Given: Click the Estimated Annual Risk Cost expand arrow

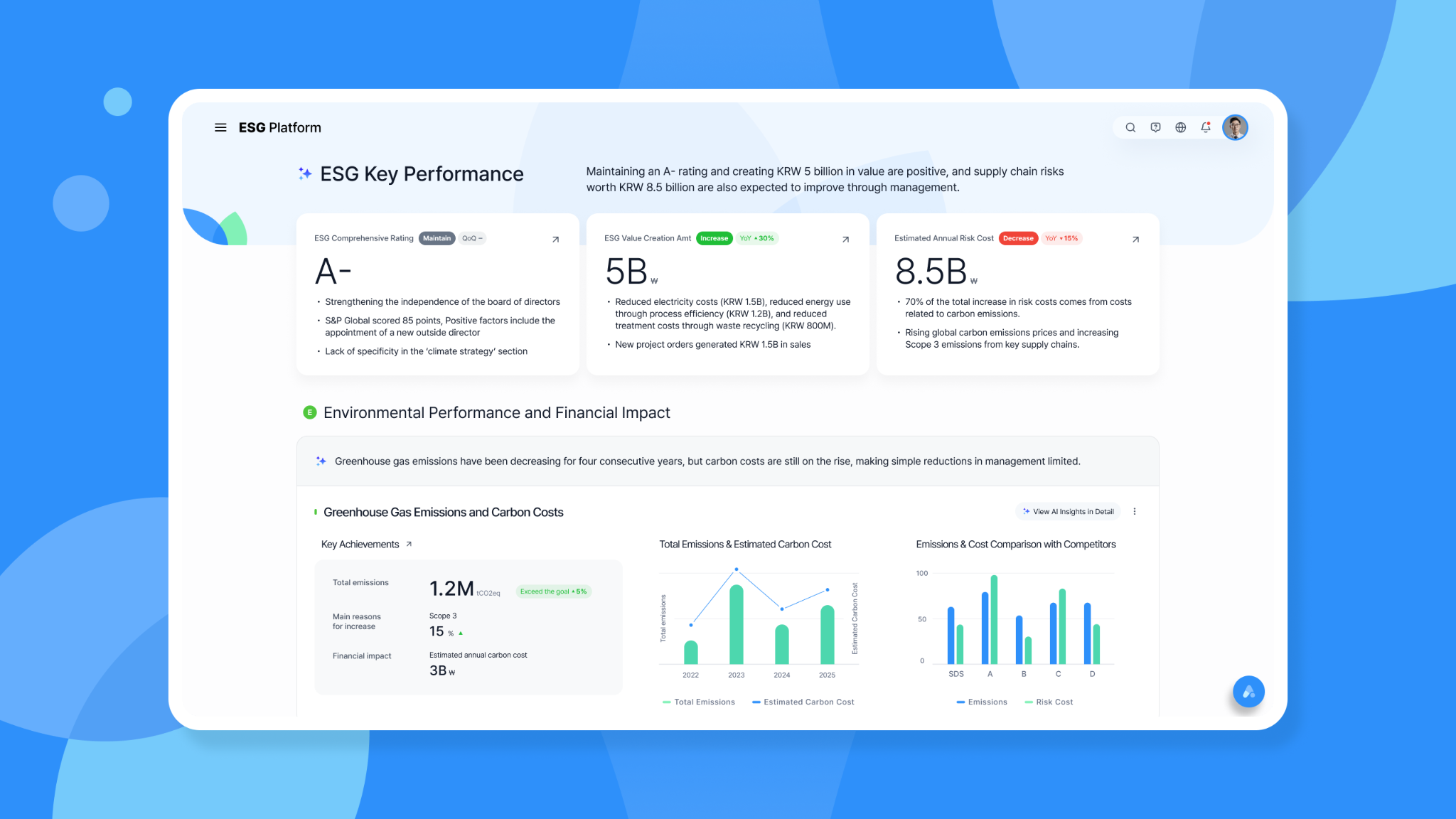Looking at the screenshot, I should [x=1135, y=240].
